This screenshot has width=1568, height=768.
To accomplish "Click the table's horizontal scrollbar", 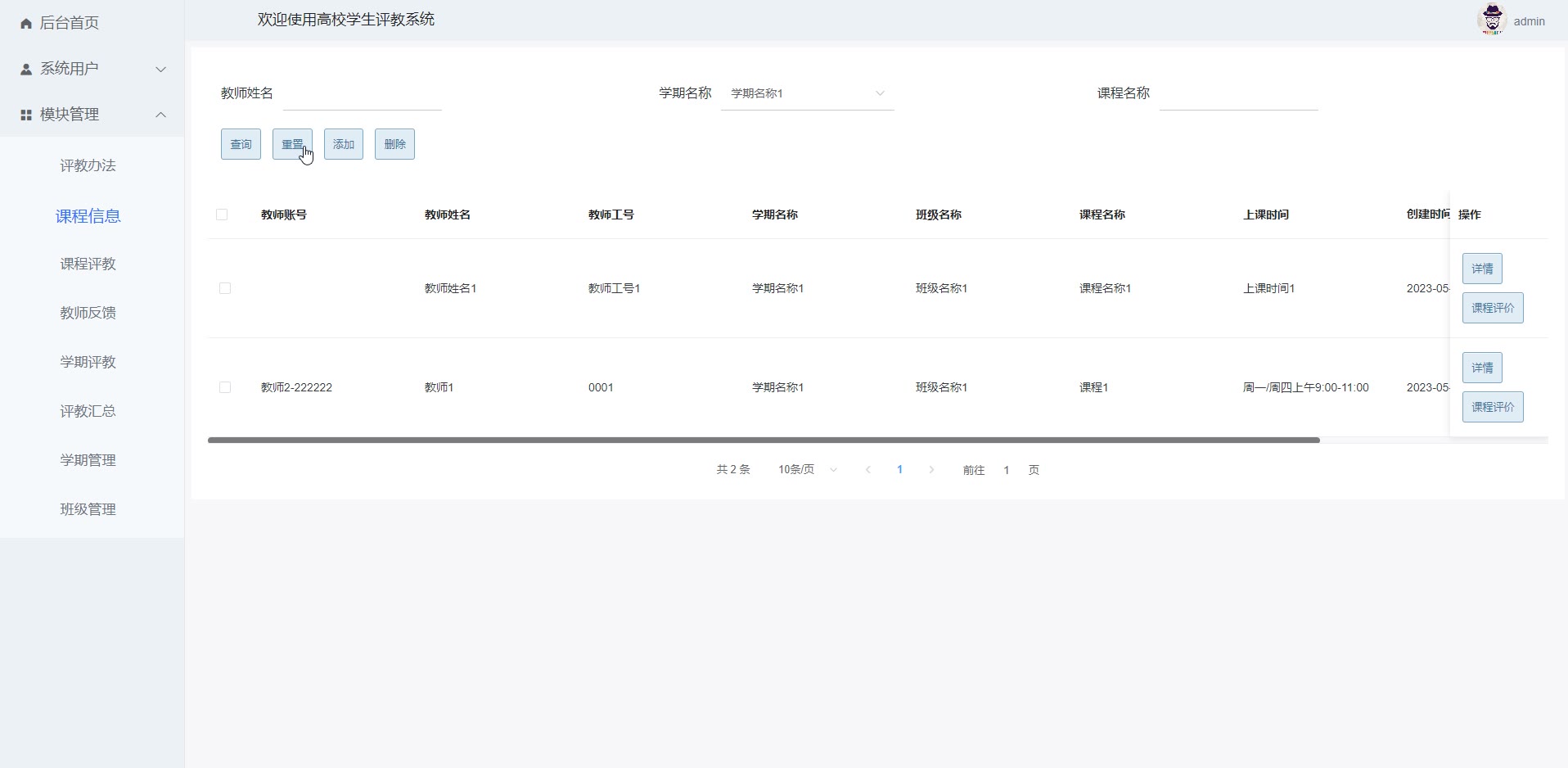I will (x=764, y=440).
